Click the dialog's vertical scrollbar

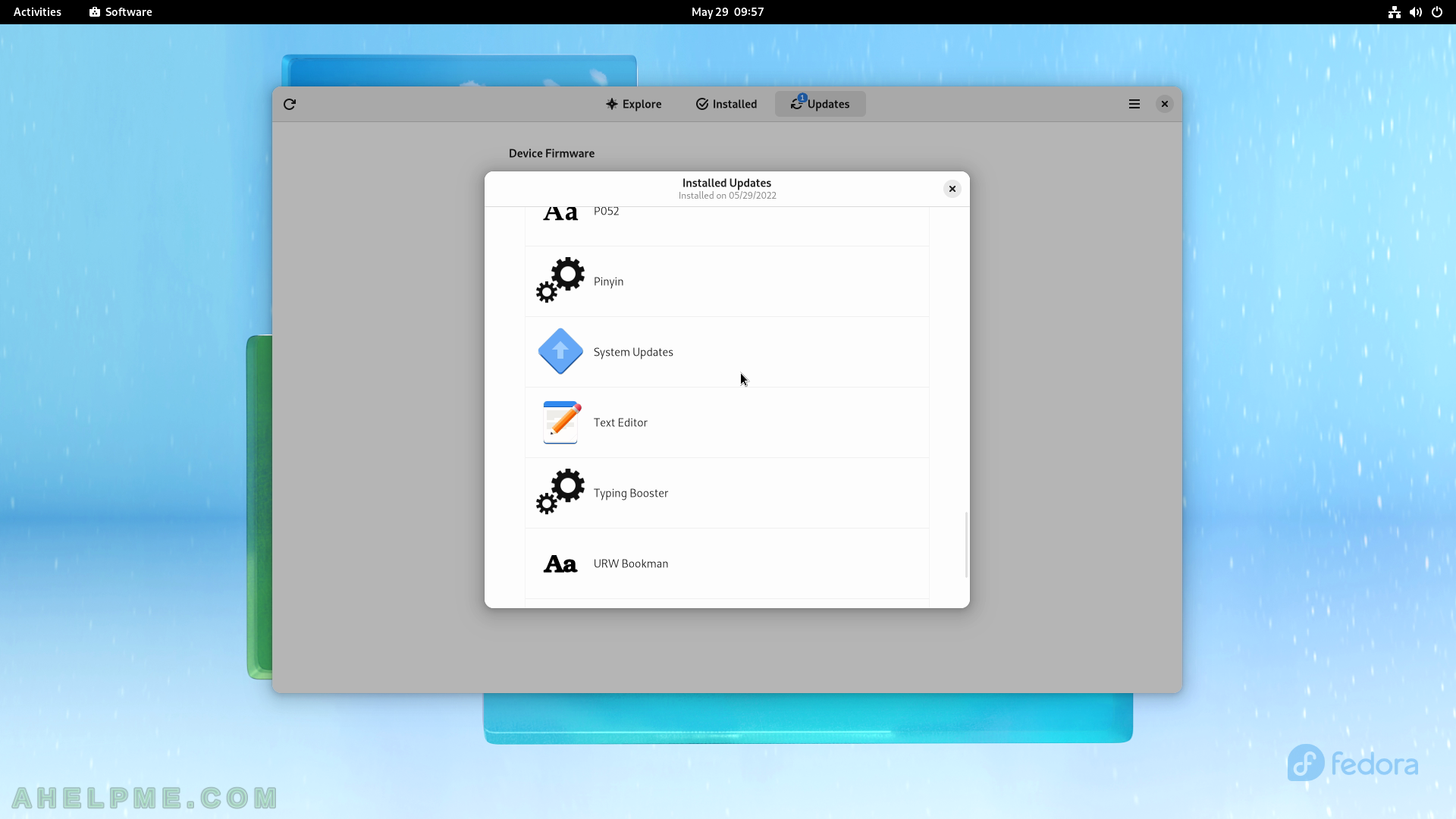966,544
